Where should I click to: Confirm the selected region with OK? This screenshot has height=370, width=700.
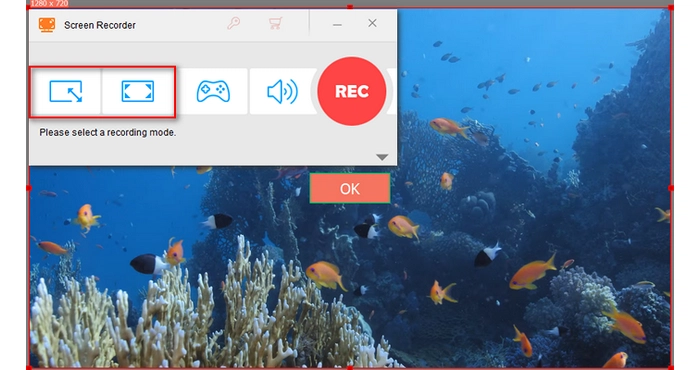(350, 188)
